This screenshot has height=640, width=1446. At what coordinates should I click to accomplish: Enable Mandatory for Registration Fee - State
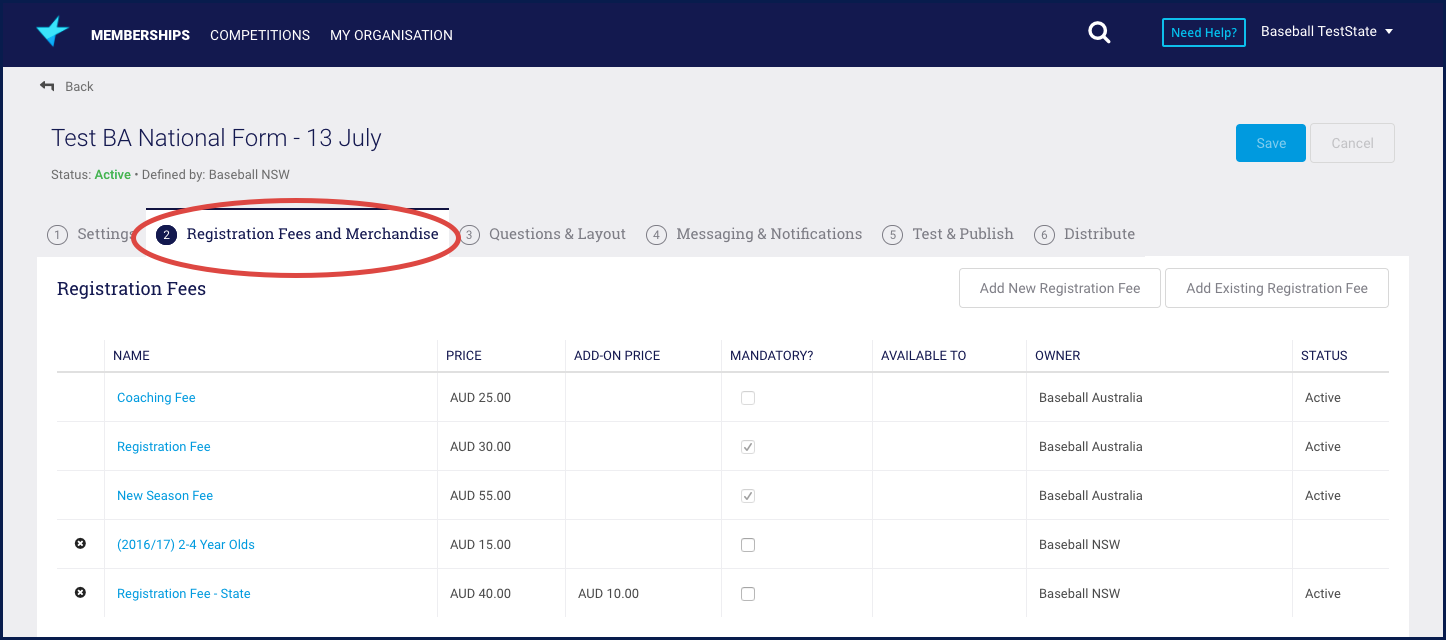pyautogui.click(x=748, y=594)
